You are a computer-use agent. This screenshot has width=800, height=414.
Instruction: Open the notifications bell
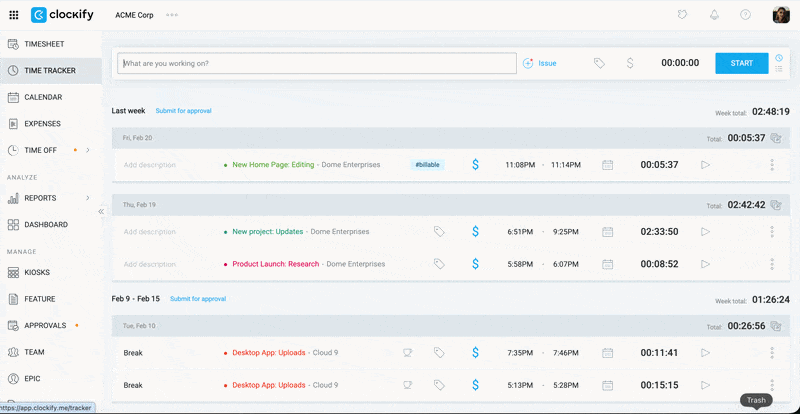click(714, 15)
